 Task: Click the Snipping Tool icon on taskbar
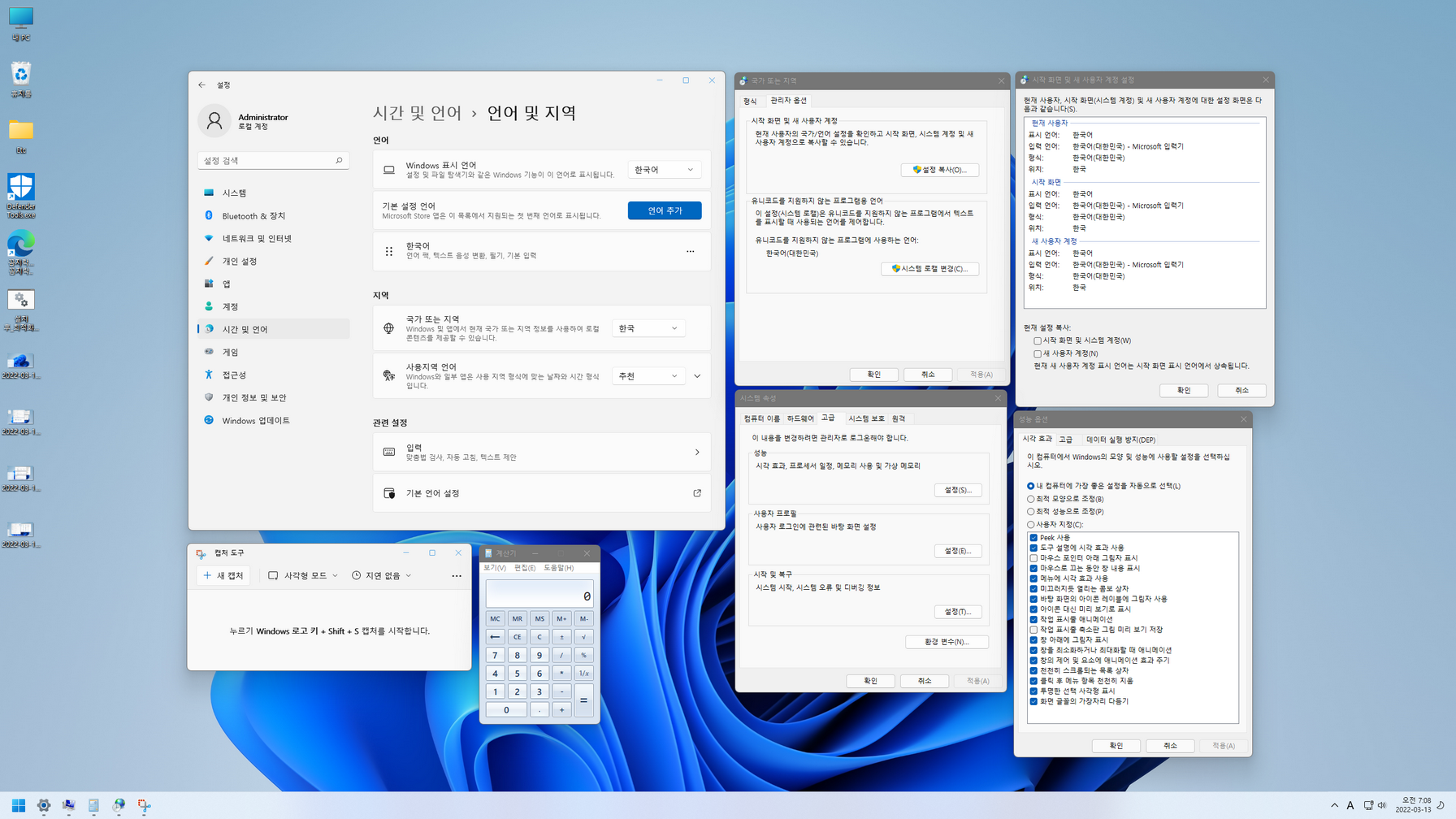pyautogui.click(x=144, y=805)
